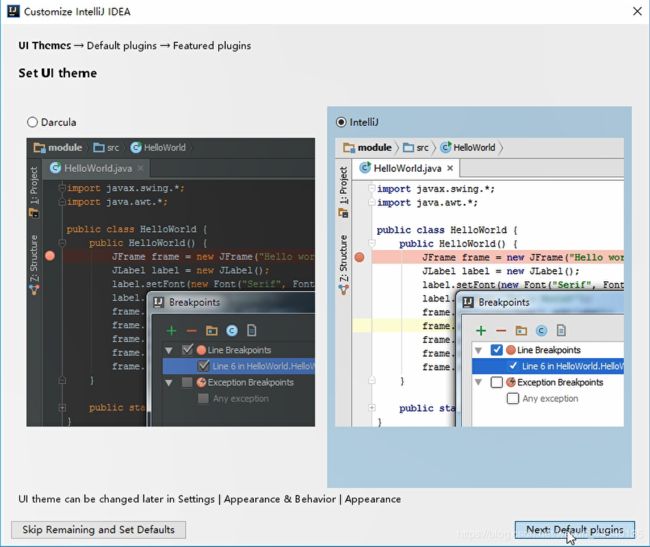Toggle Exception Breakpoints checkbox in IntelliJ preview
The image size is (650, 547).
(497, 382)
